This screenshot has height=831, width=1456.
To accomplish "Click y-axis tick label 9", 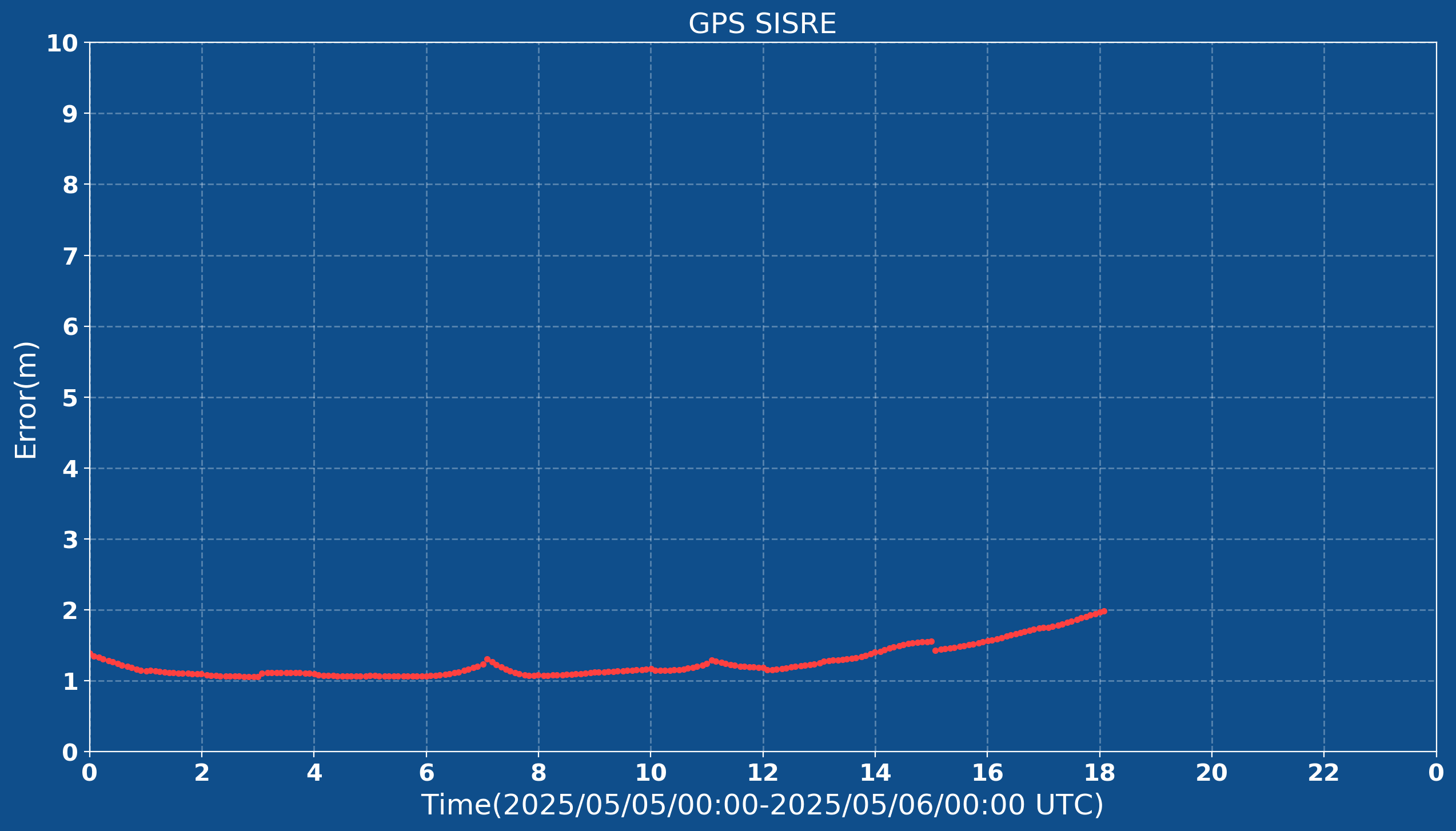I will click(70, 114).
